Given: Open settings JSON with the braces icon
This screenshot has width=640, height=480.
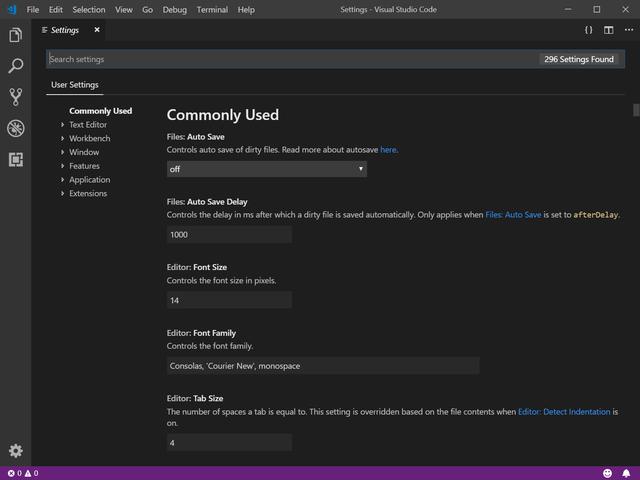Looking at the screenshot, I should tap(588, 30).
